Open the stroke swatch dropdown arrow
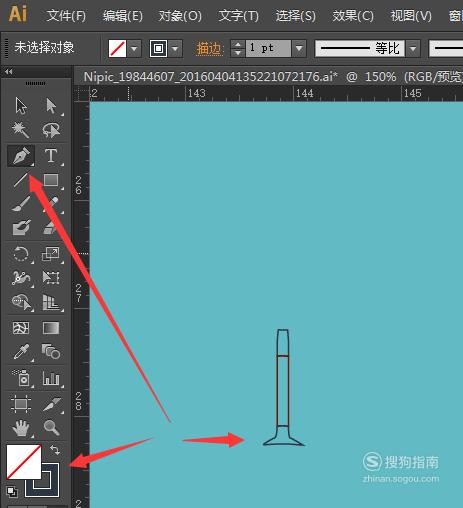 pos(175,49)
